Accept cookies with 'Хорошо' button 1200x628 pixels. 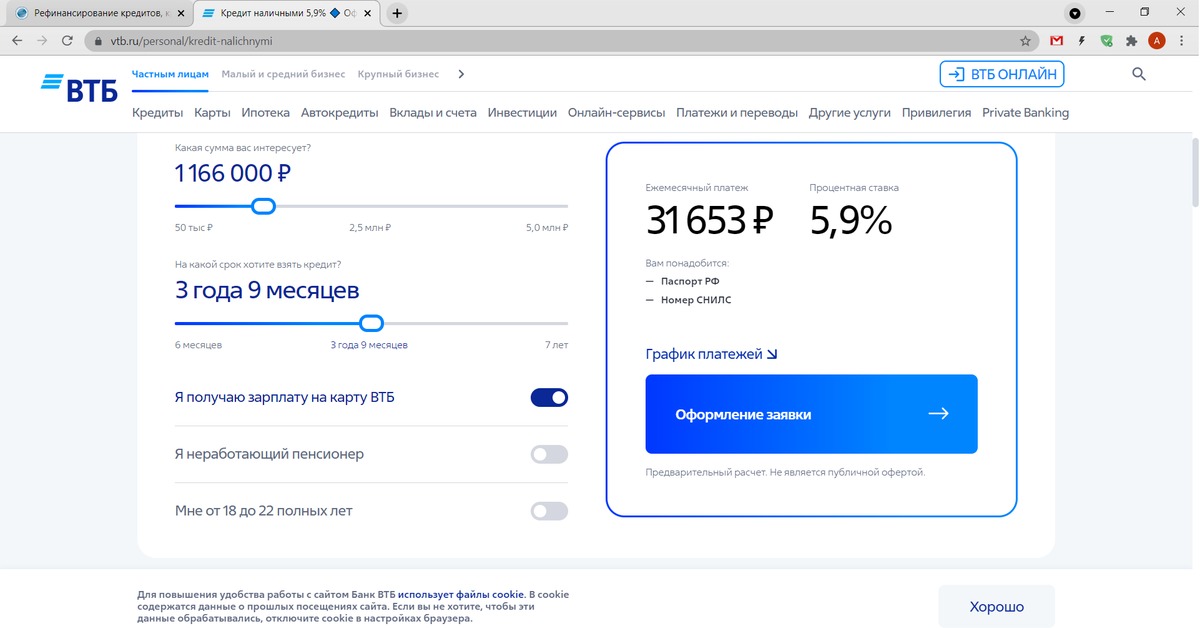click(996, 606)
